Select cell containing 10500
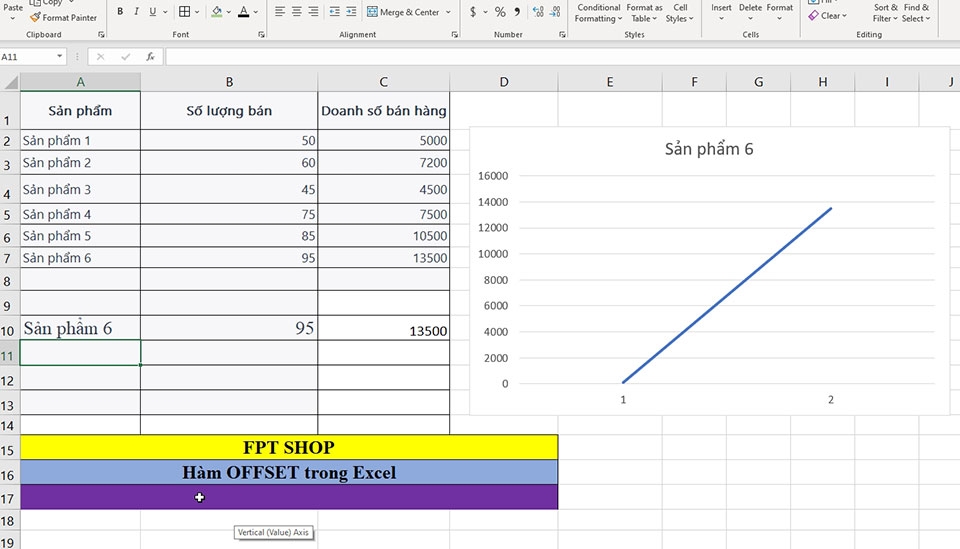 [x=383, y=236]
